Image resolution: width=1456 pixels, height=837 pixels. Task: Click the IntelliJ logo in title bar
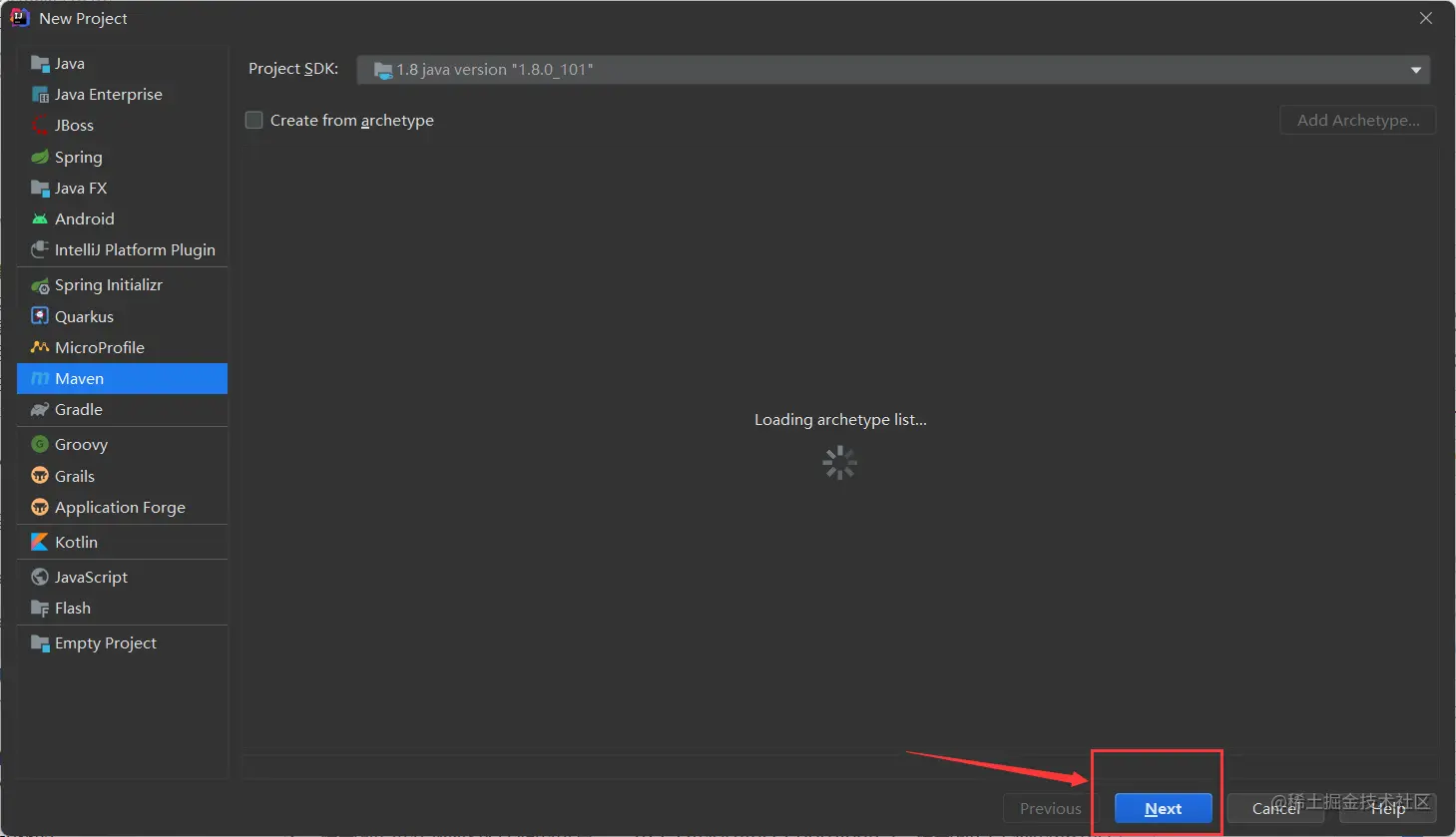[x=20, y=18]
